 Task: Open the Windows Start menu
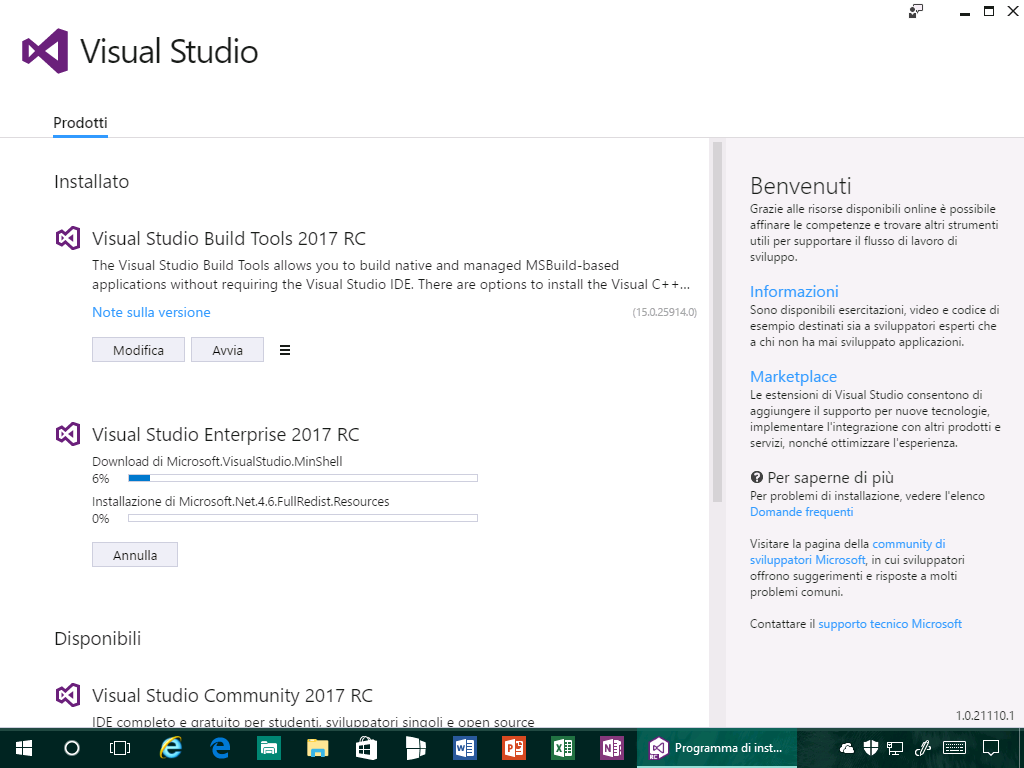tap(24, 748)
